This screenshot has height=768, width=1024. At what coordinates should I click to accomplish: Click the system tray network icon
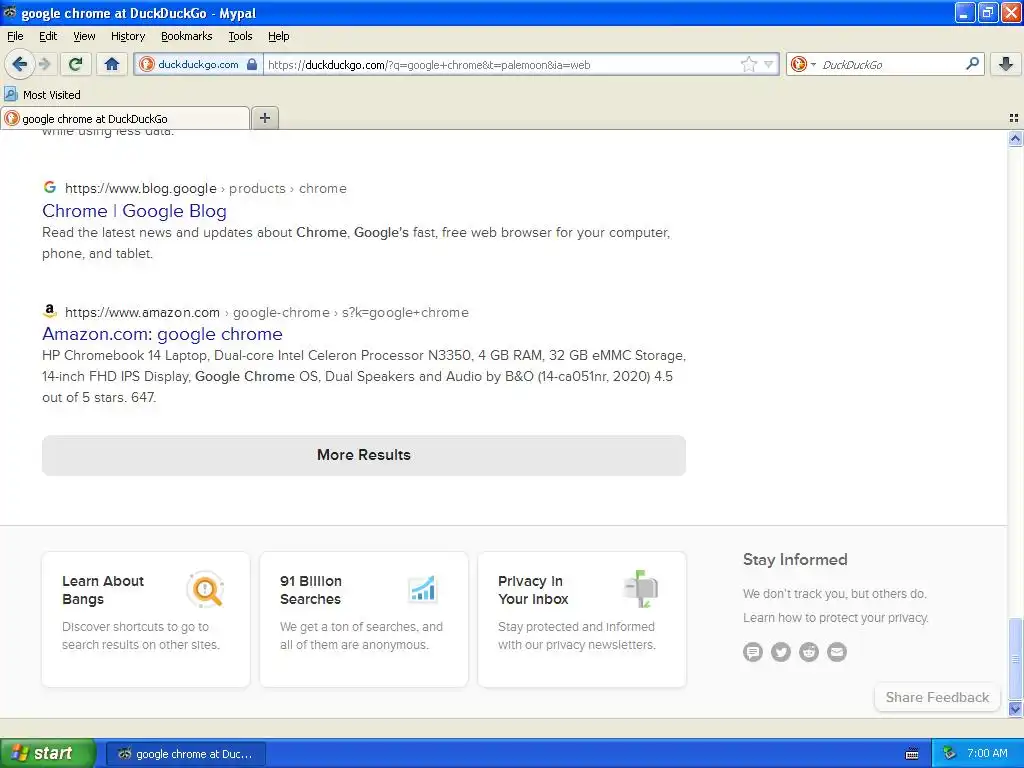pyautogui.click(x=950, y=753)
